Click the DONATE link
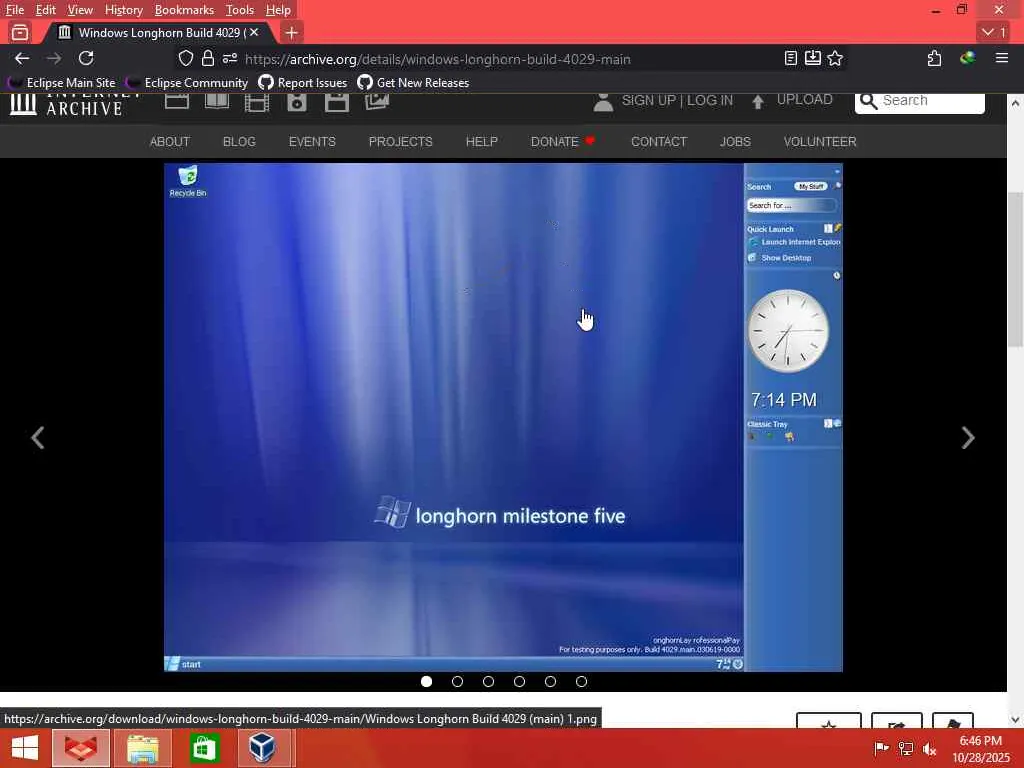The image size is (1024, 768). point(554,142)
